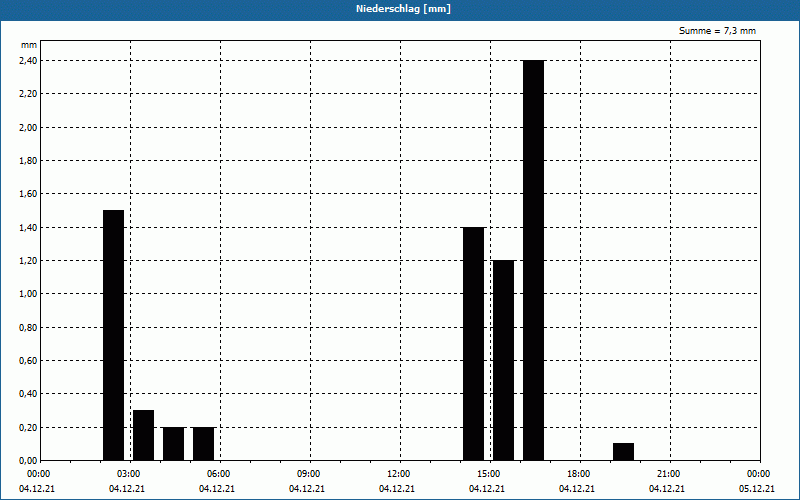Image resolution: width=800 pixels, height=500 pixels.
Task: Click the "1,80" y-axis label
Action: (x=28, y=161)
